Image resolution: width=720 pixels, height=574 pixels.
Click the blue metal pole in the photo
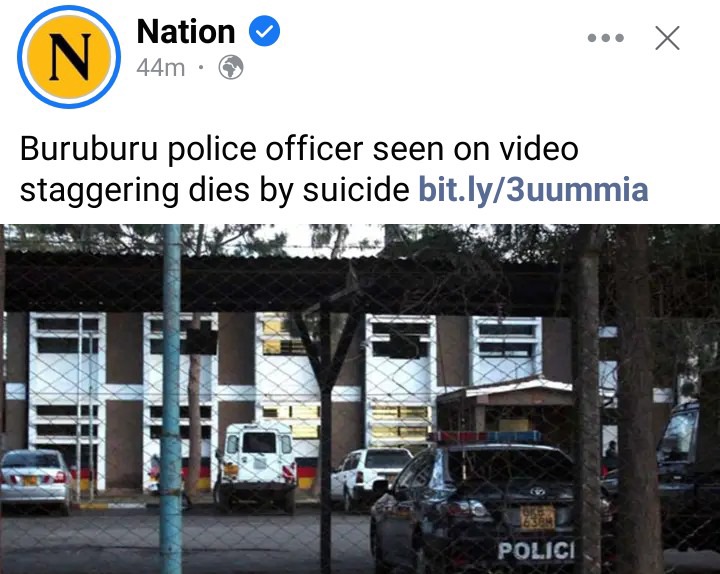click(x=171, y=399)
